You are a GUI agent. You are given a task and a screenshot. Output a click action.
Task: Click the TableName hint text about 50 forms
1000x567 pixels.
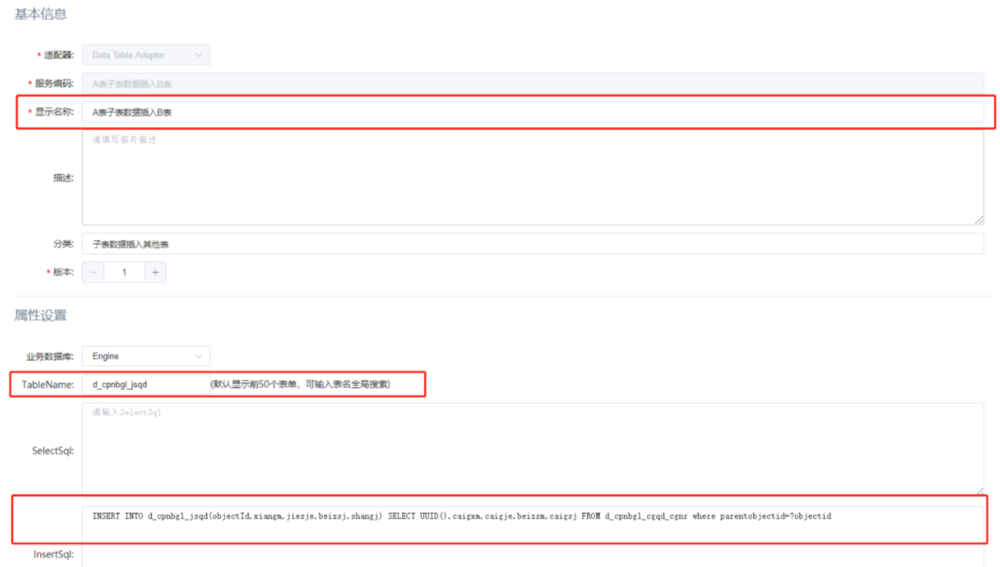tap(300, 384)
